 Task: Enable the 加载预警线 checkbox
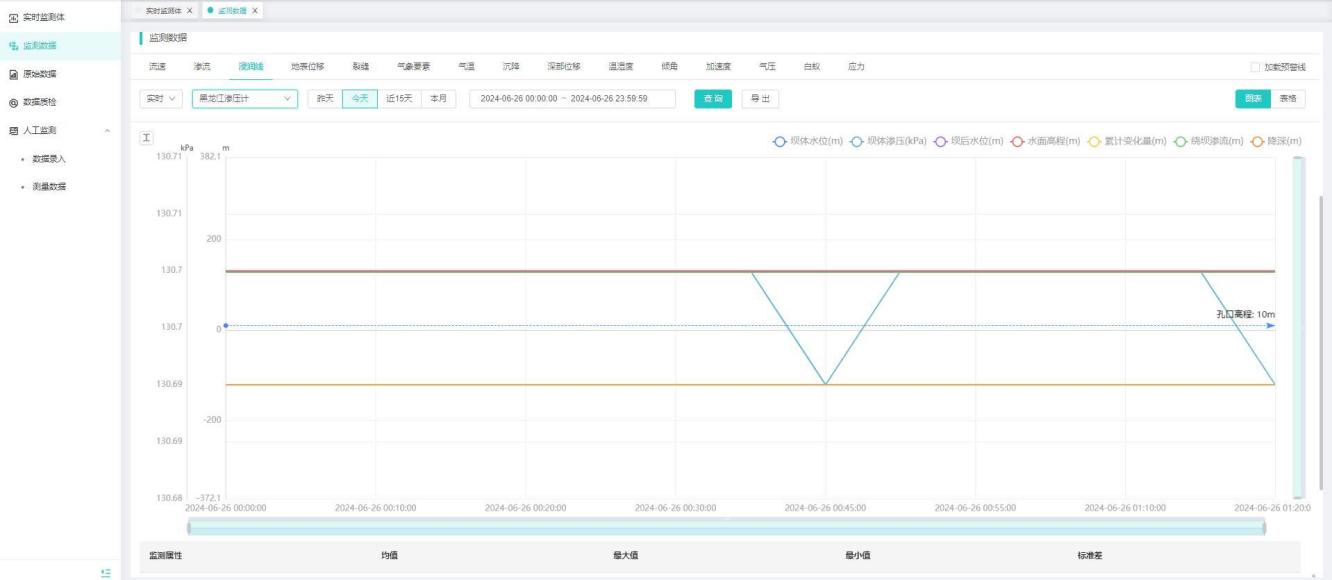point(1255,67)
